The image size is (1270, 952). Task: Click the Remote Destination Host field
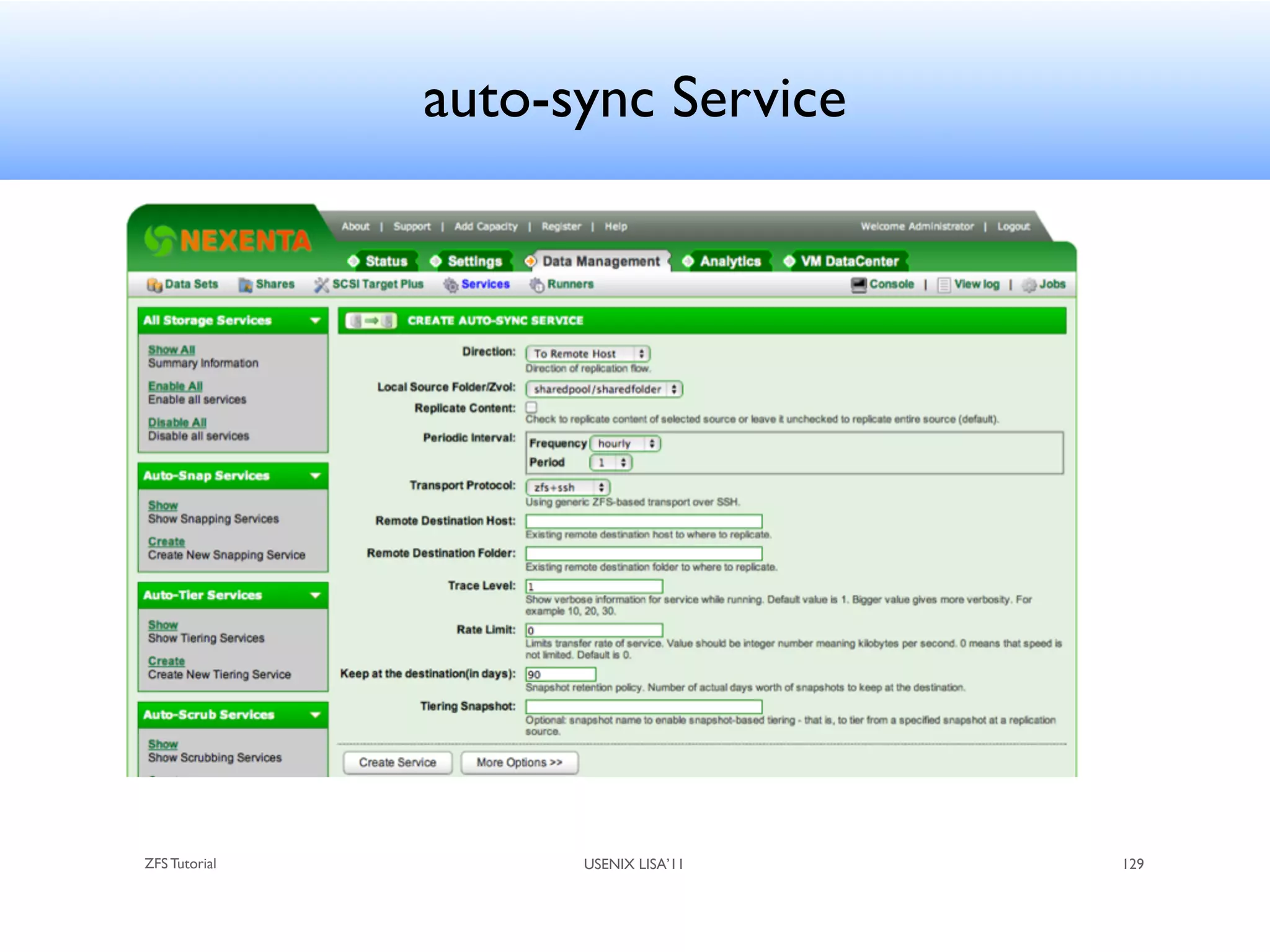point(644,521)
